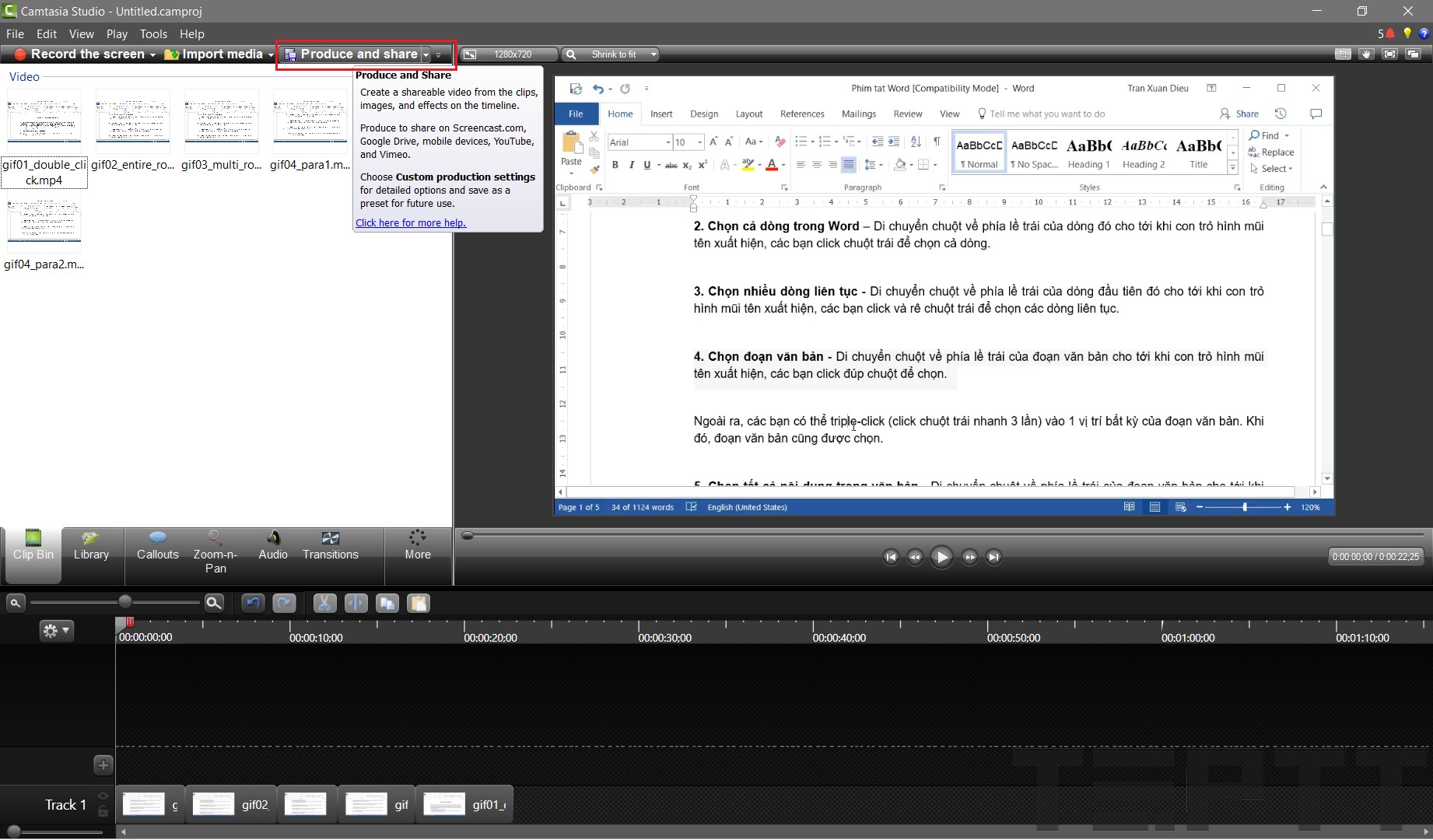The width and height of the screenshot is (1433, 840).
Task: Open the notifications bell icon
Action: [x=1390, y=33]
